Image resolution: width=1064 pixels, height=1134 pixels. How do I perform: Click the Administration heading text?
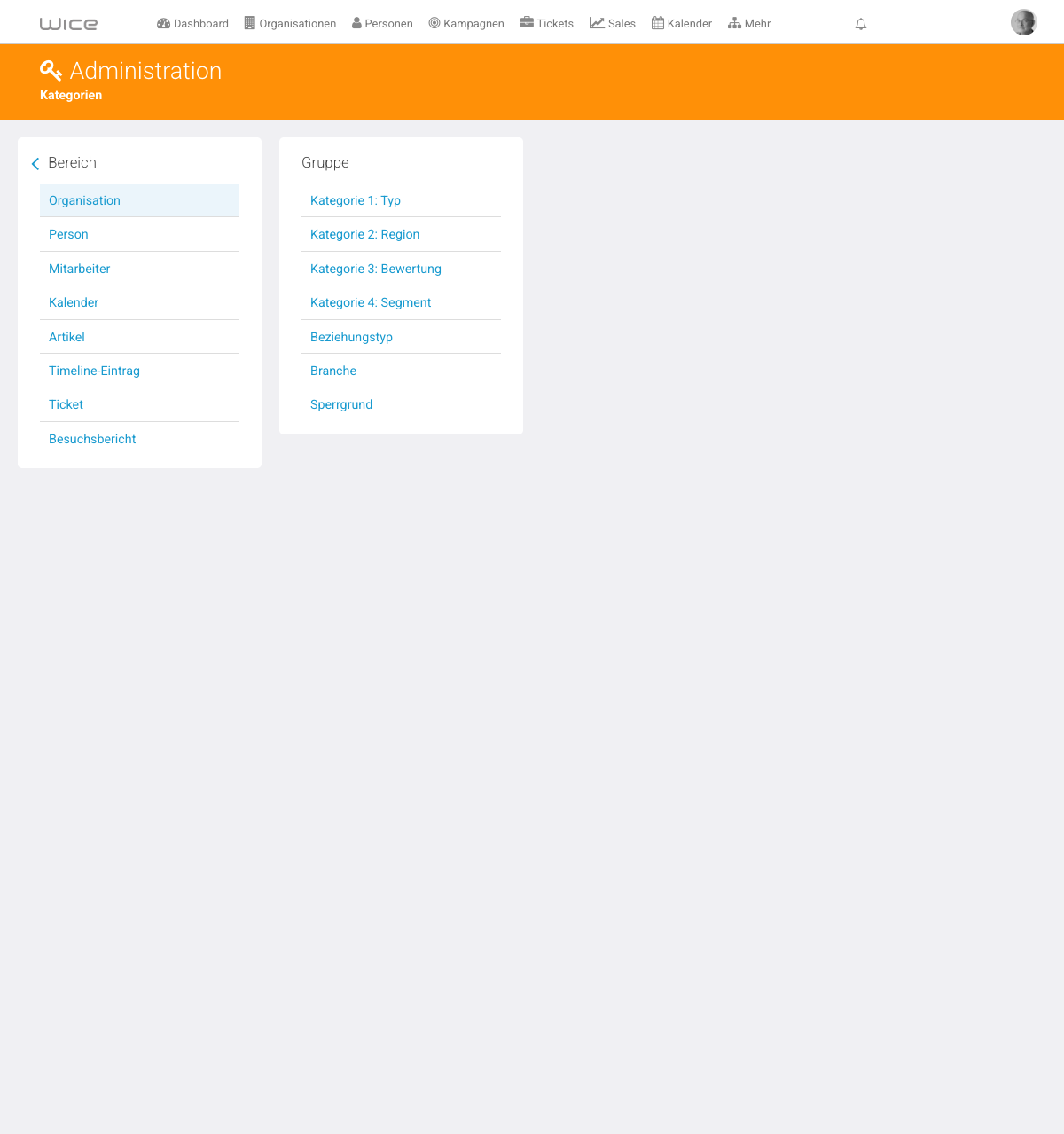pyautogui.click(x=145, y=71)
